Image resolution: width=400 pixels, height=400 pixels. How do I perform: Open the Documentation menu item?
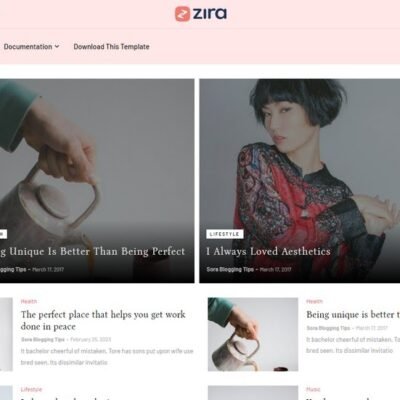coord(28,47)
